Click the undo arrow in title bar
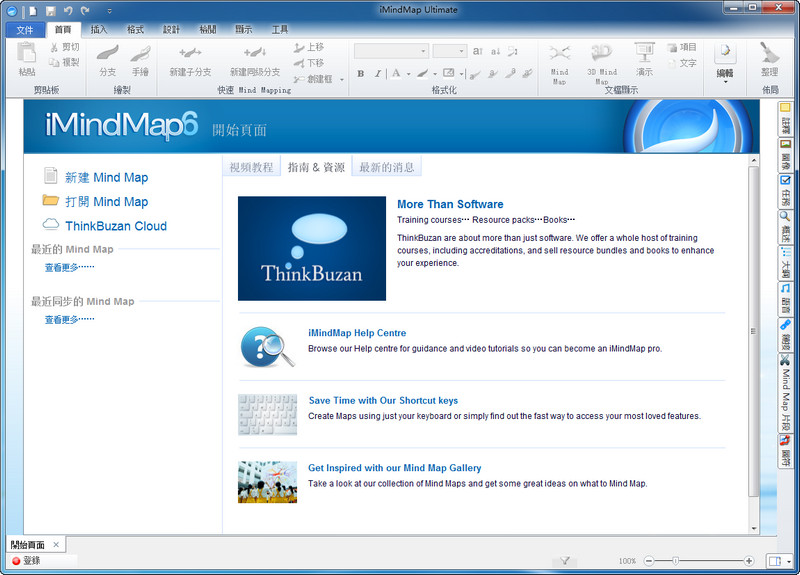Screen dimensions: 800x575 click(x=68, y=10)
